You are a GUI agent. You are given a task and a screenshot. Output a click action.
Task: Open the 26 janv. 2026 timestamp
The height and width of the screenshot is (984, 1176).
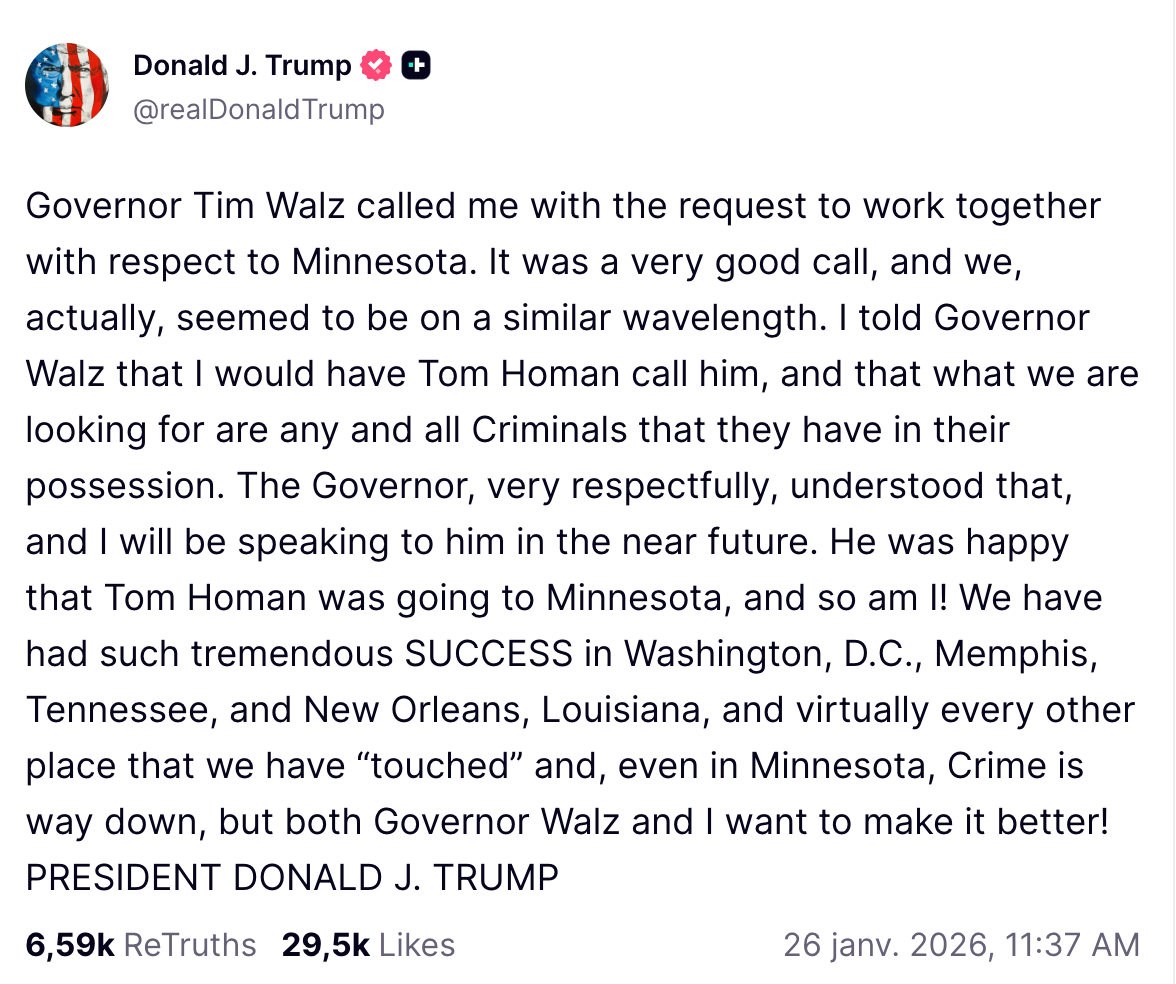pos(960,945)
